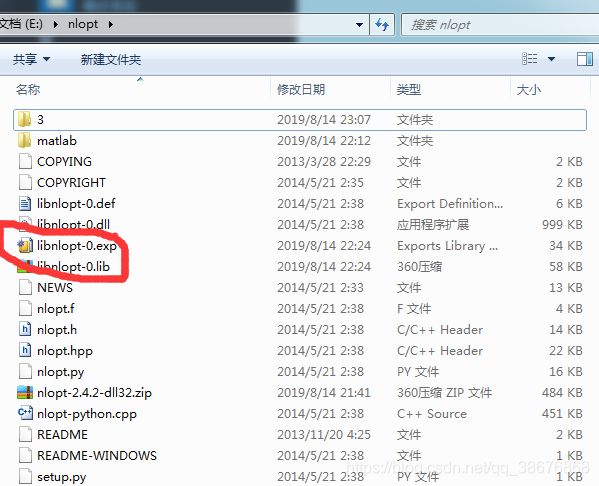Screen dimensions: 599x486
Task: Click the 'Exports Library ...' type cell
Action: tap(447, 246)
